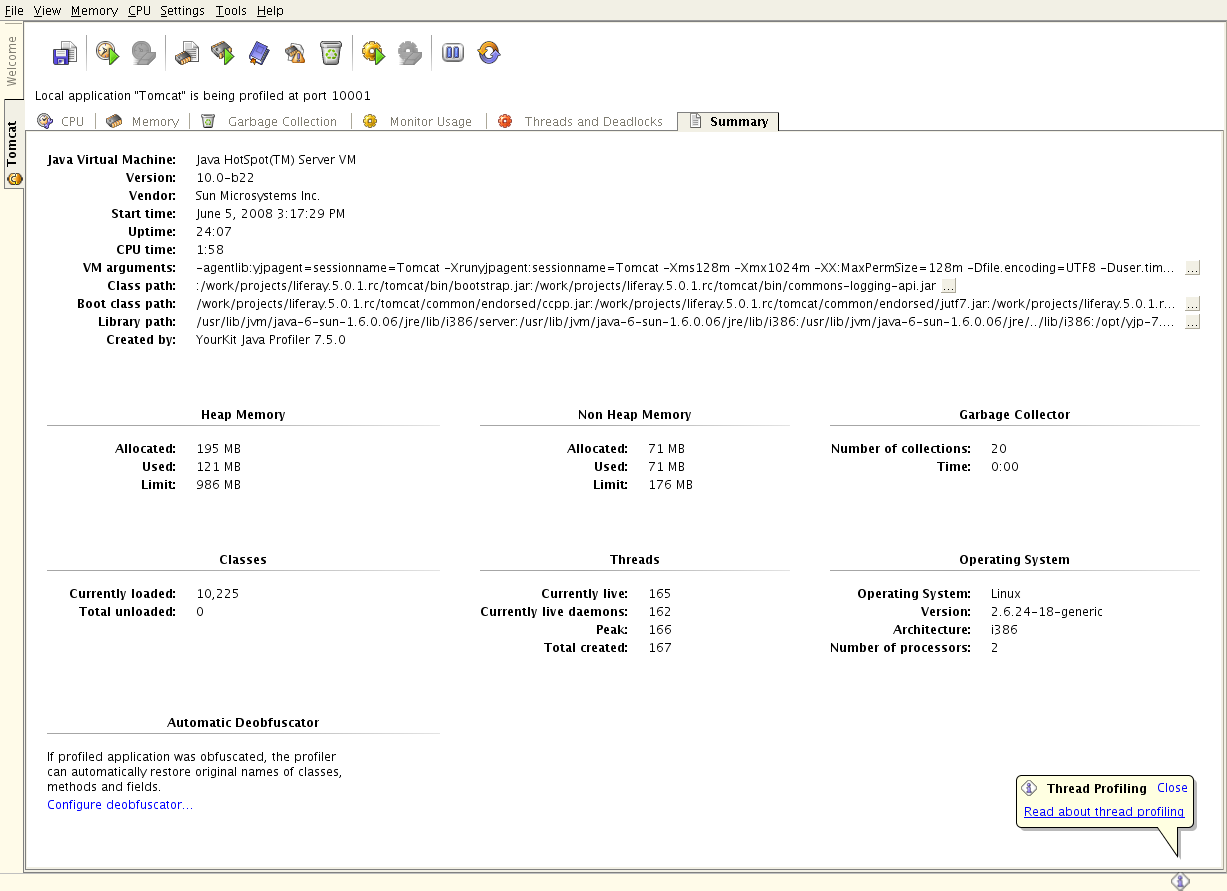Screen dimensions: 1227x891
Task: Capture a memory snapshot via the chip-and-page icon
Action: pyautogui.click(x=187, y=53)
